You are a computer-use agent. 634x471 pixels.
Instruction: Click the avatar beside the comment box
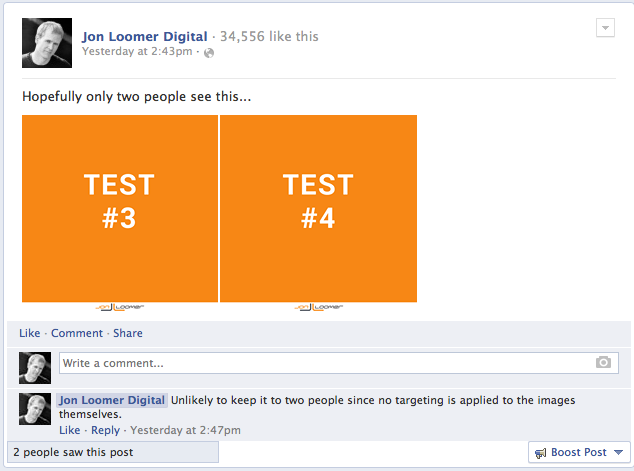(35, 368)
